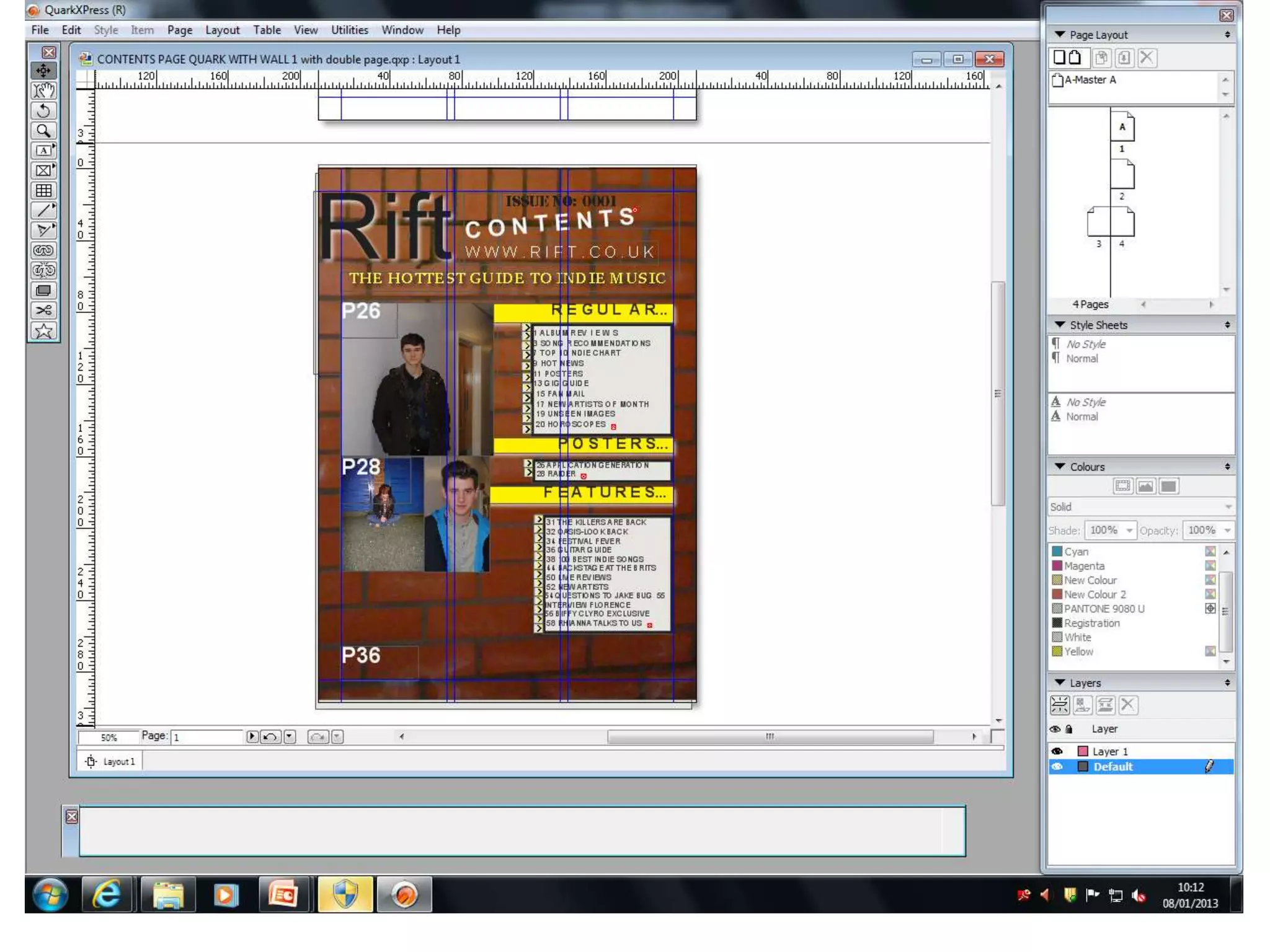1270x952 pixels.
Task: Select the Rotation tool in toolbox
Action: click(x=43, y=111)
